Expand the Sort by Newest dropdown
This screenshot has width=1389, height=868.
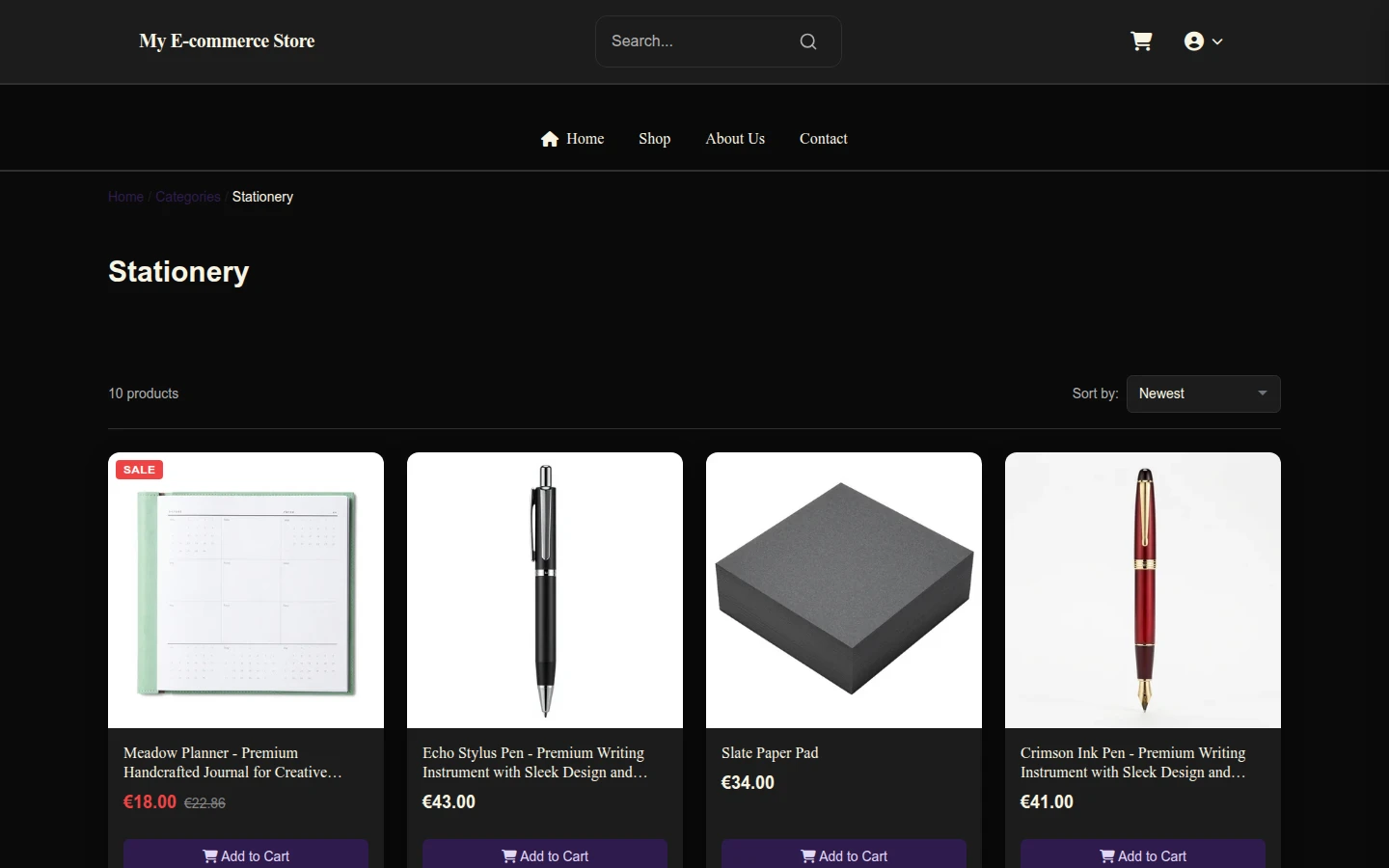point(1204,393)
